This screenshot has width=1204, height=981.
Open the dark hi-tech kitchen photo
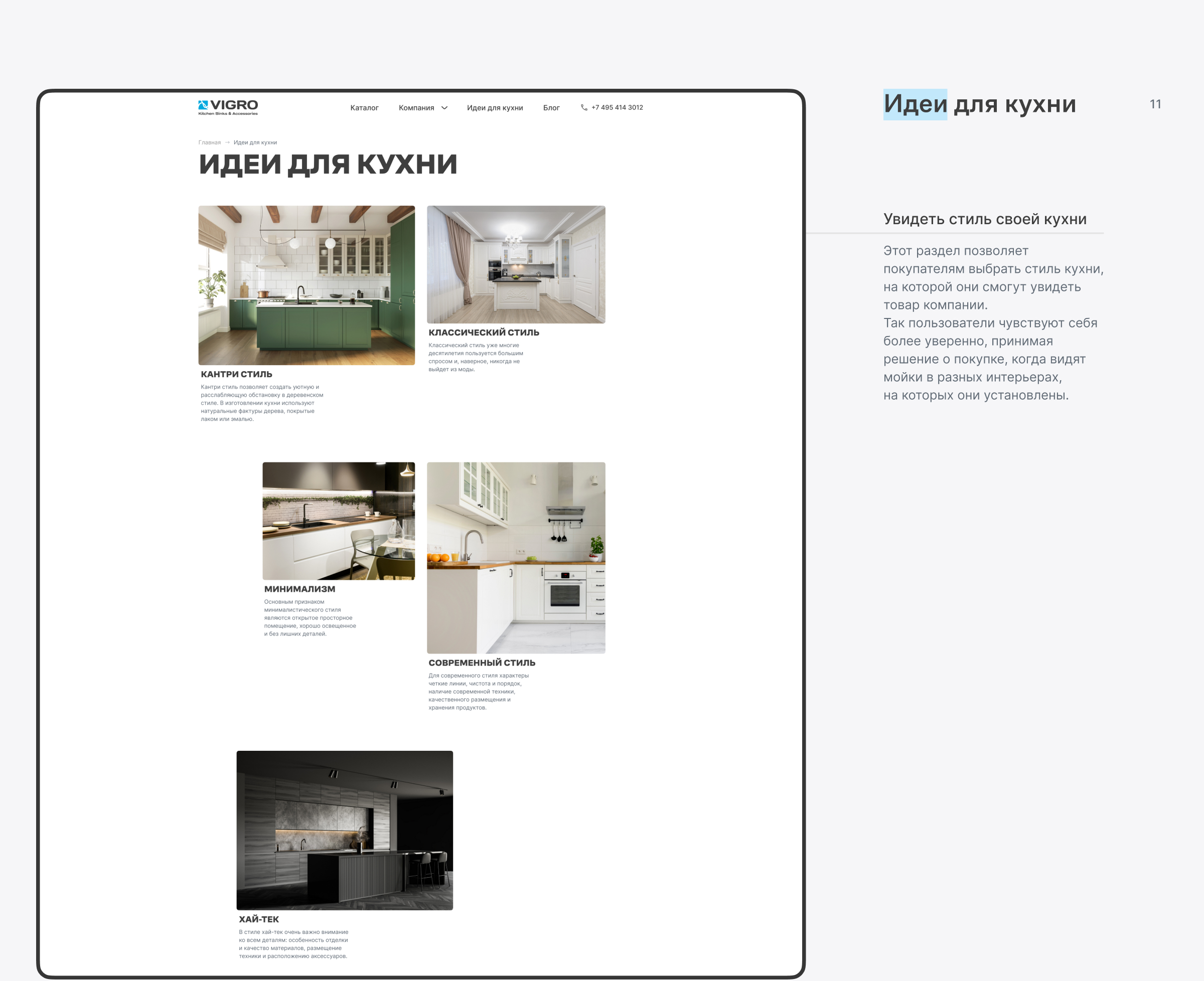[344, 830]
